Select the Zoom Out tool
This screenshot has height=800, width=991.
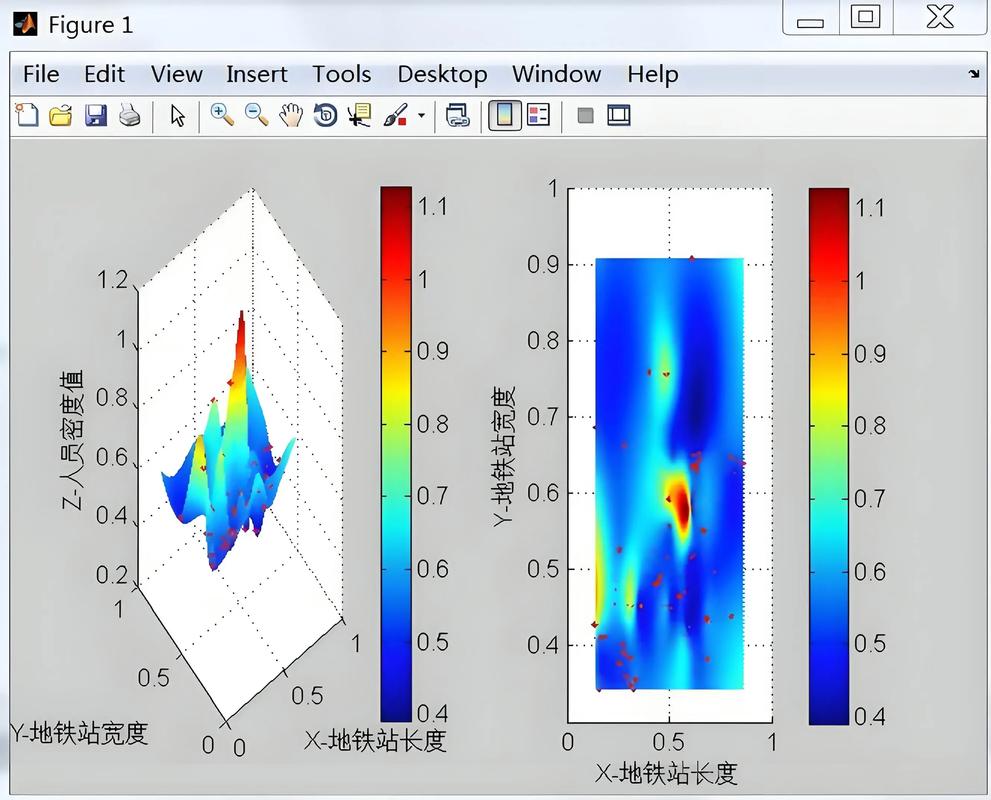256,115
